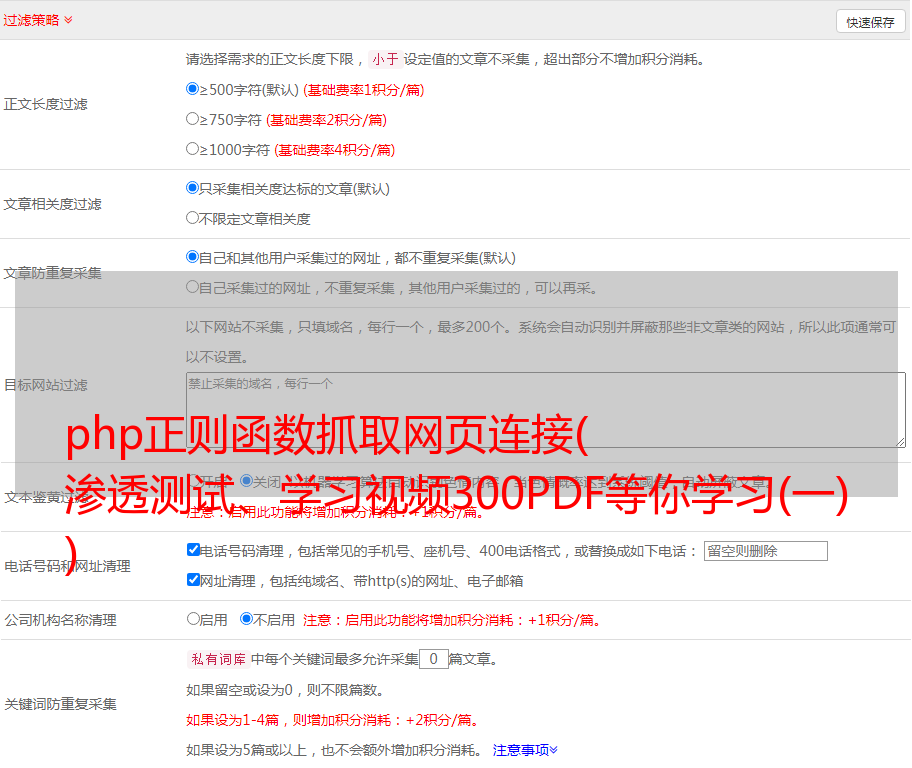Click the 关键词防重复采集 row label
The height and width of the screenshot is (768, 912).
(60, 705)
